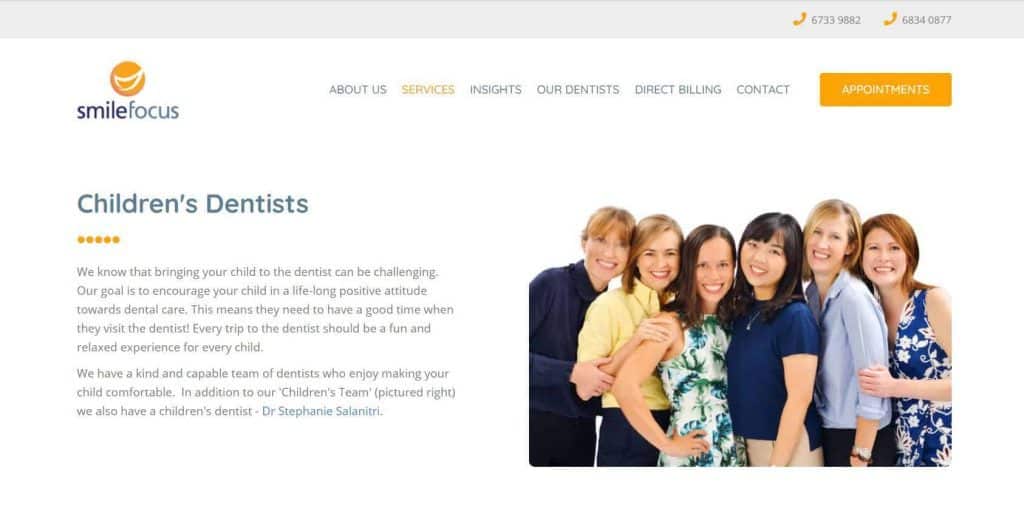The image size is (1024, 510).
Task: Open the Contact page
Action: point(763,89)
